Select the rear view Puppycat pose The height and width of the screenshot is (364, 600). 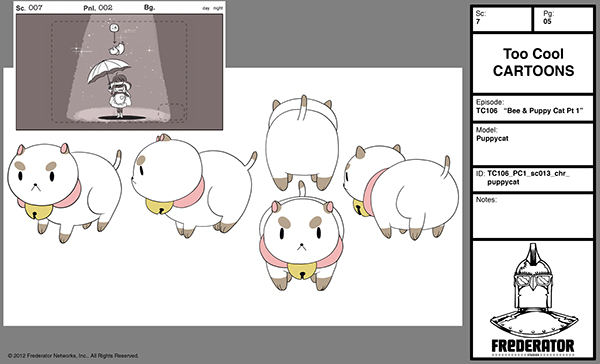pos(302,143)
